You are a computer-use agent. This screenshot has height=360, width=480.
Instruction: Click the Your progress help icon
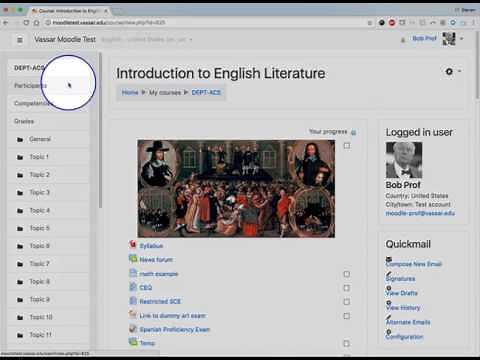point(354,132)
